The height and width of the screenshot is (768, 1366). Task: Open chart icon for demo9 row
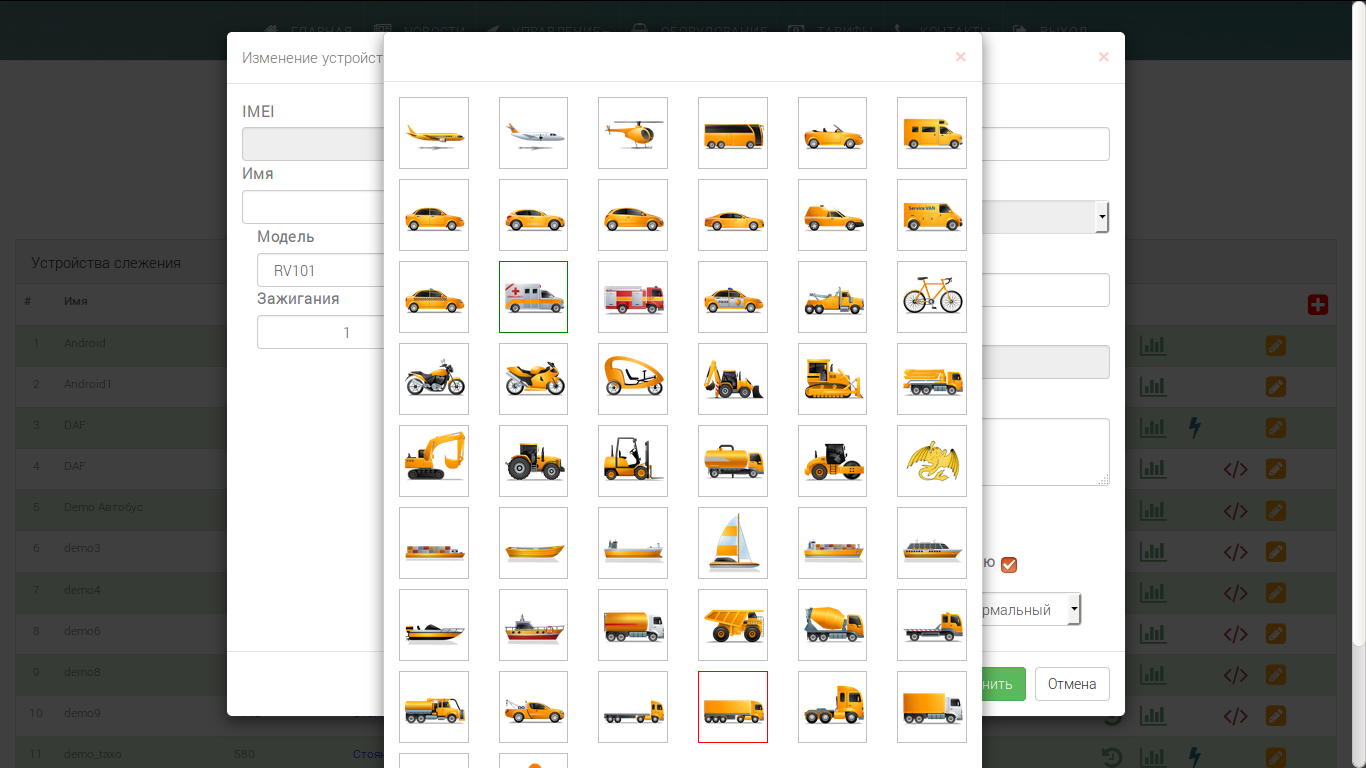[x=1154, y=716]
